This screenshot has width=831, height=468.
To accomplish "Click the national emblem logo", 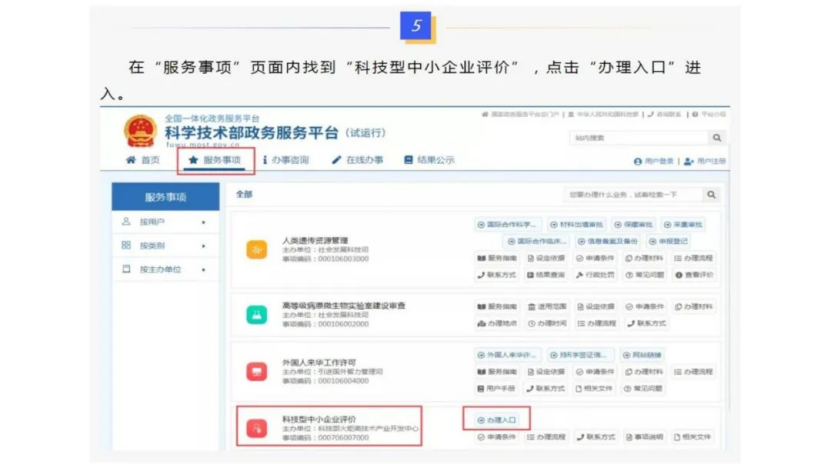I will coord(140,130).
